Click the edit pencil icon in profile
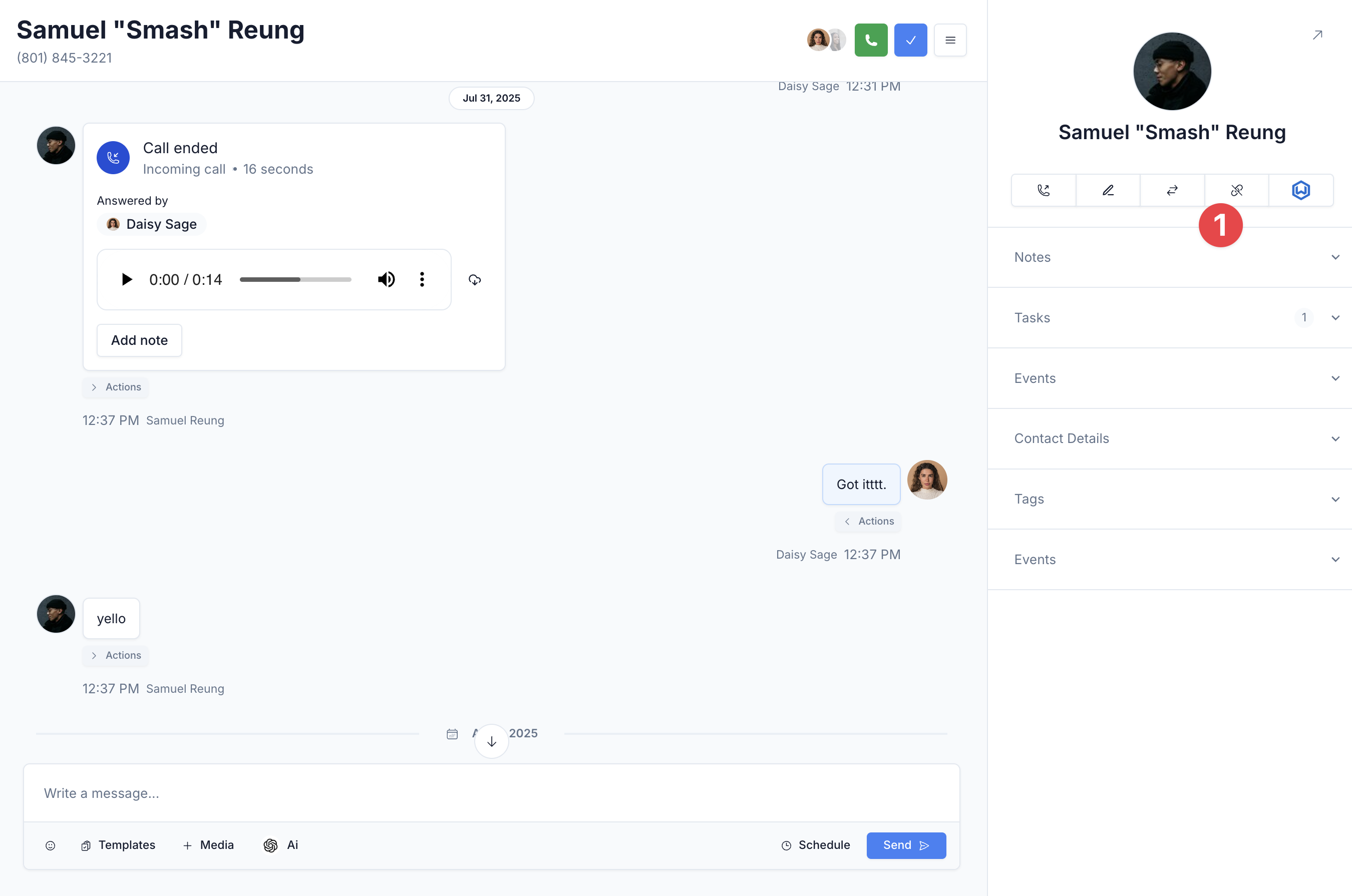1352x896 pixels. (x=1107, y=190)
